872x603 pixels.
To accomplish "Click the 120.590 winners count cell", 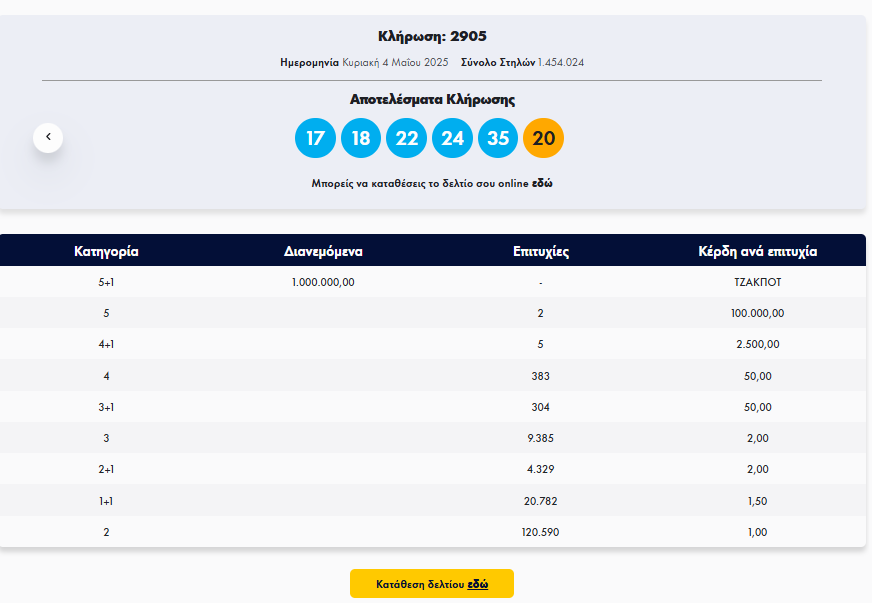I will pyautogui.click(x=540, y=532).
